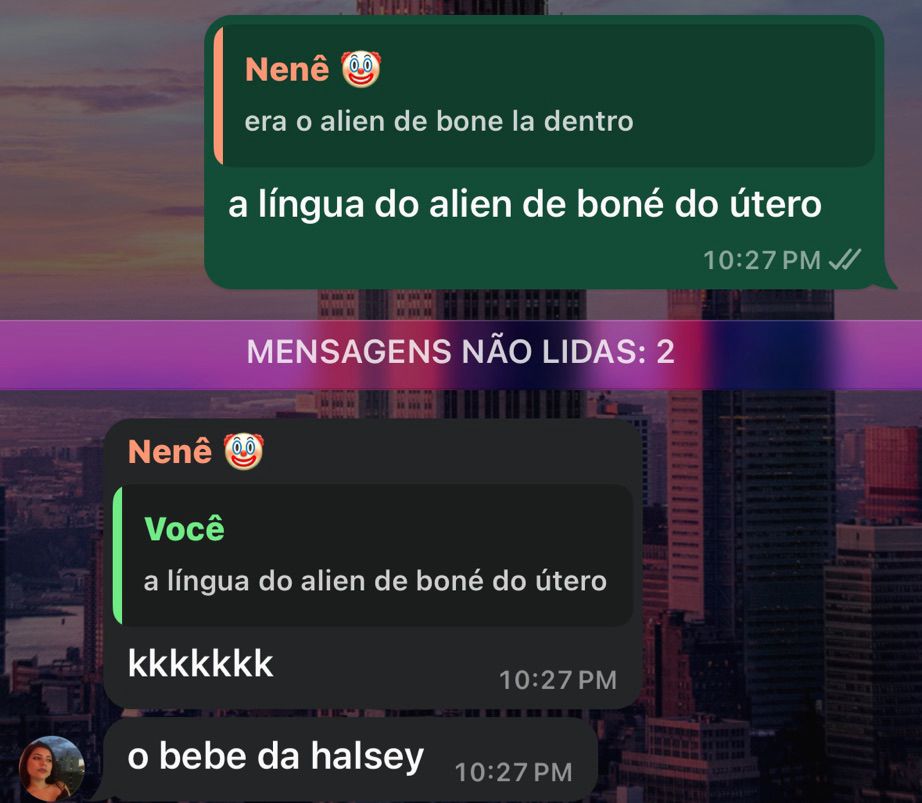This screenshot has height=803, width=922.
Task: Jump to quoted message 'era o alien de bone la dentro'
Action: [x=544, y=95]
